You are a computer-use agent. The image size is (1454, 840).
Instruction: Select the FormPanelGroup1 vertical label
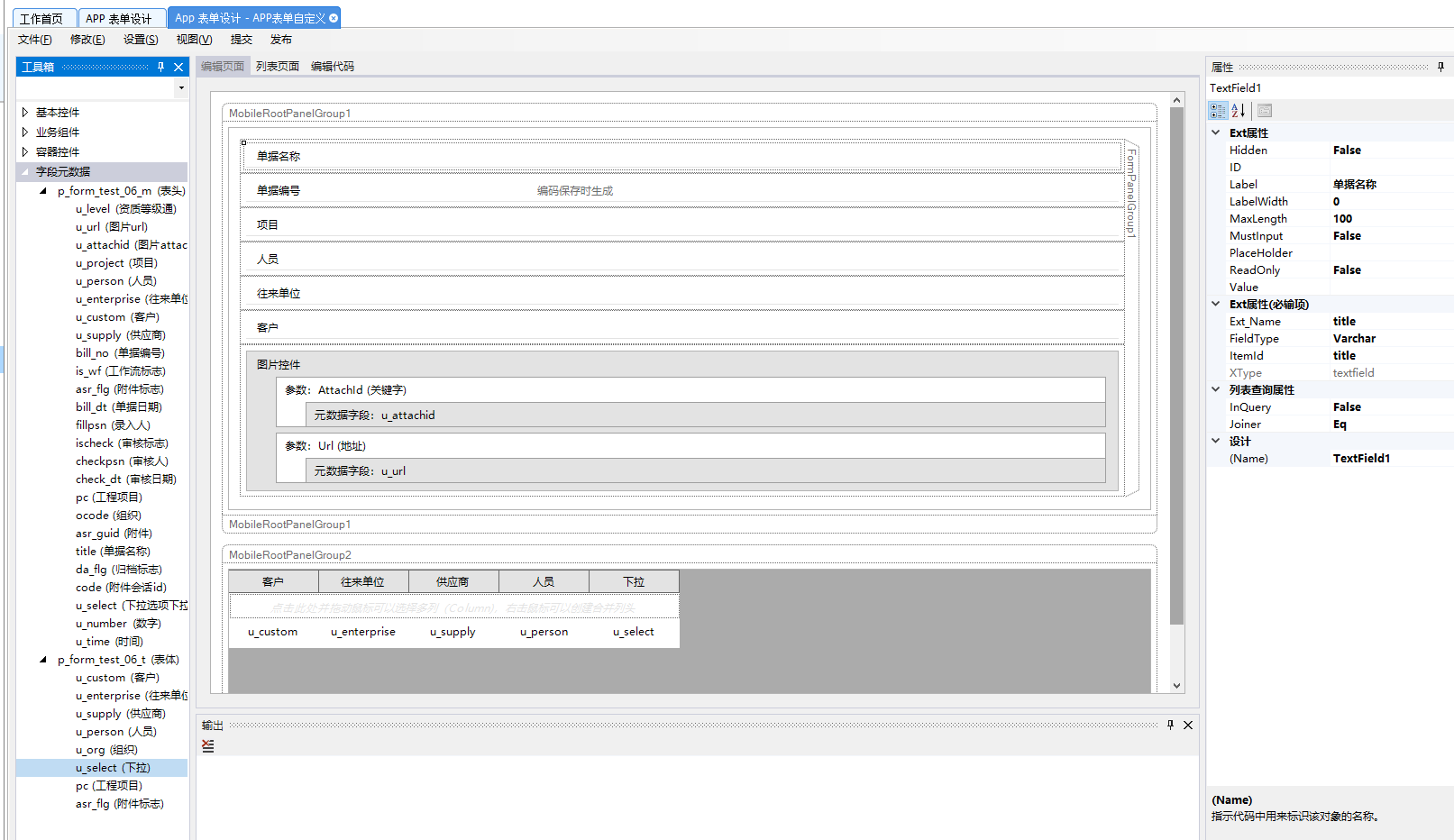(x=1131, y=193)
